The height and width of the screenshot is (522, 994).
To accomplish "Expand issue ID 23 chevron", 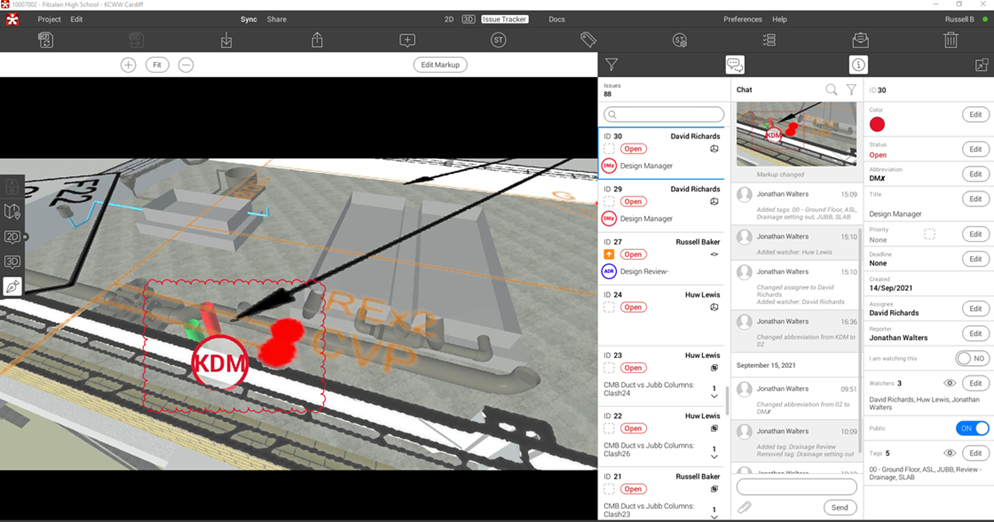I will coord(714,397).
